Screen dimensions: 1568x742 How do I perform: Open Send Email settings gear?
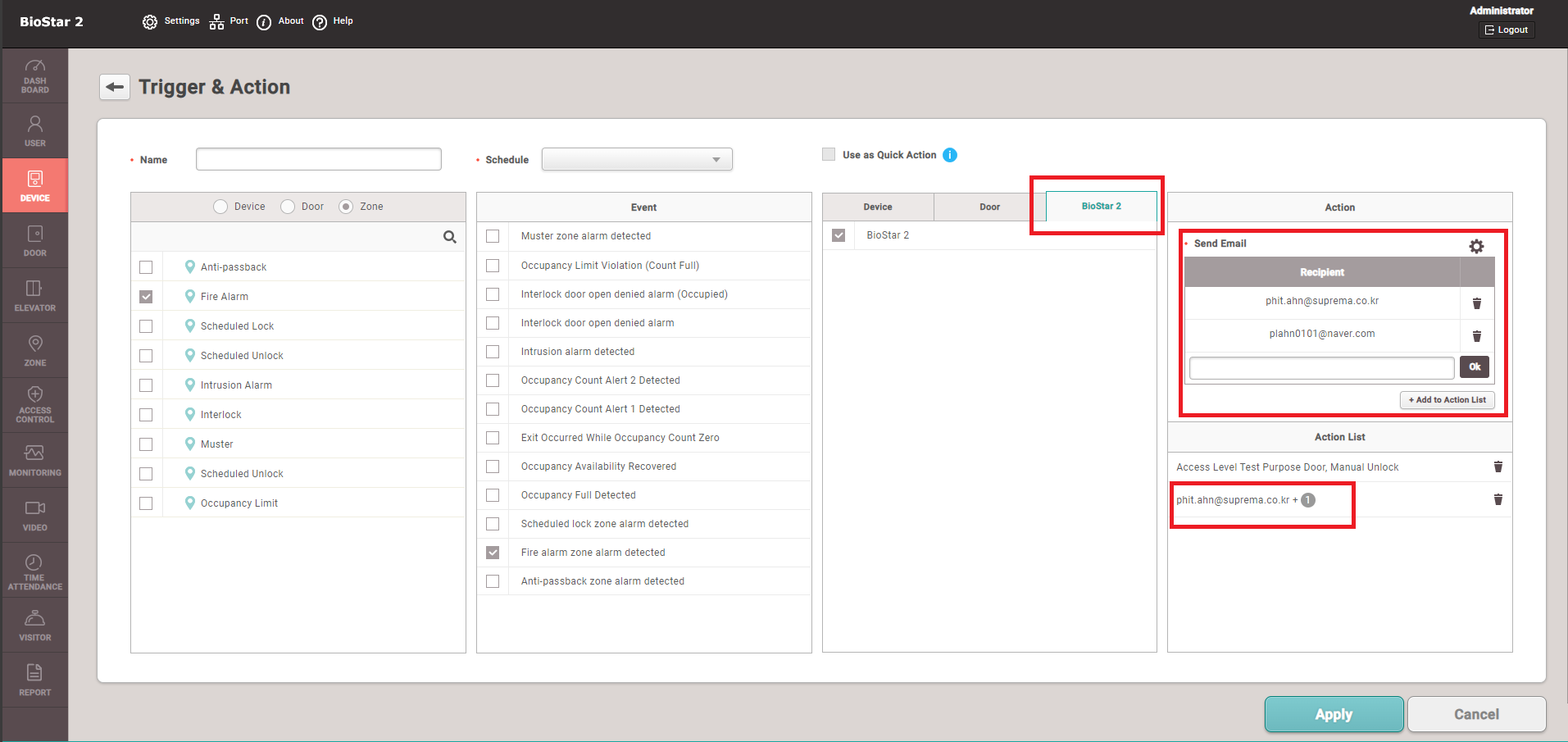(1476, 246)
